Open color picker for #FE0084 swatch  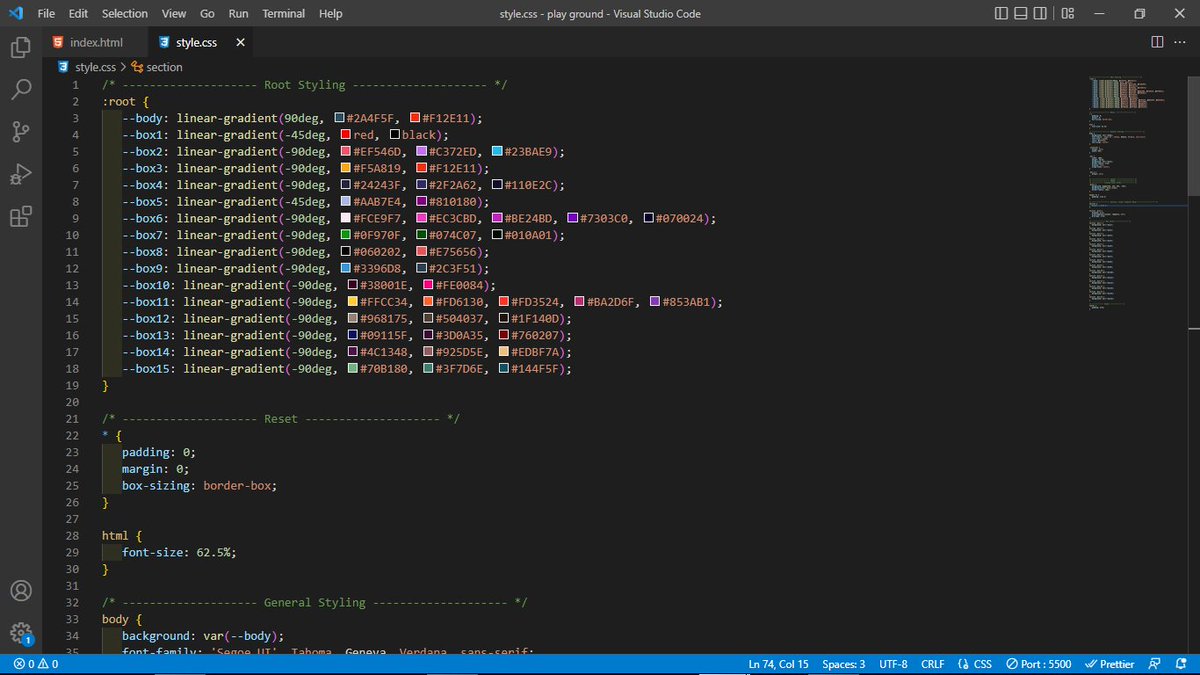click(x=427, y=285)
